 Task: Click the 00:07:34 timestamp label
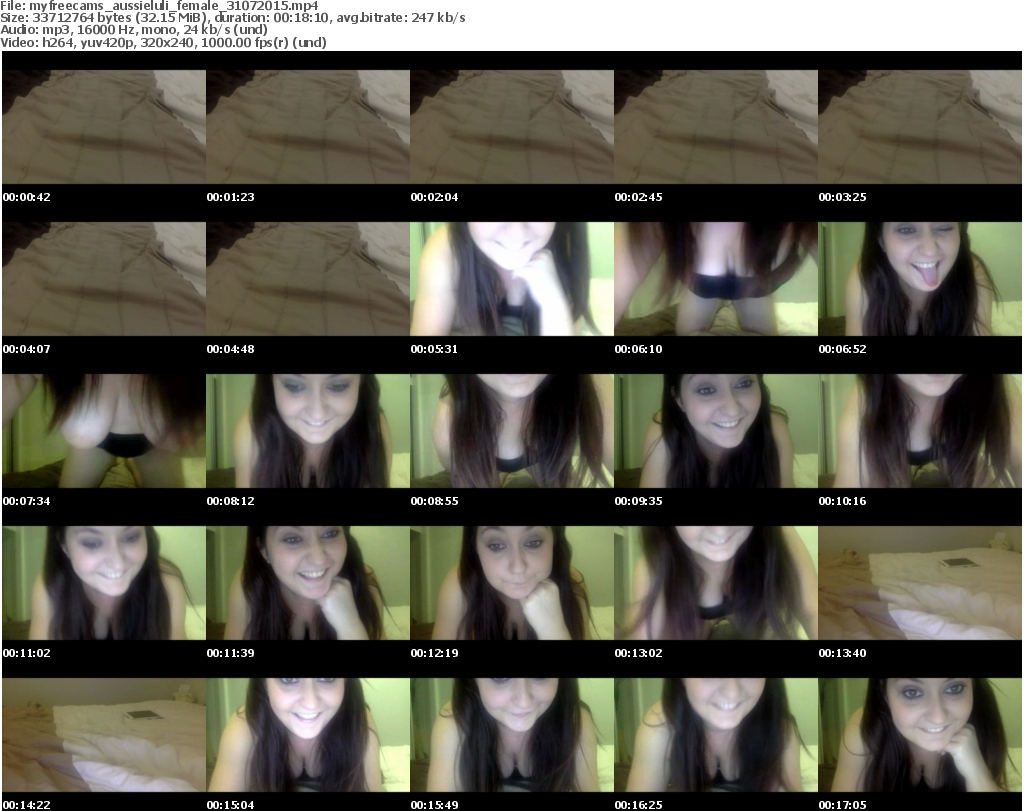[x=26, y=501]
